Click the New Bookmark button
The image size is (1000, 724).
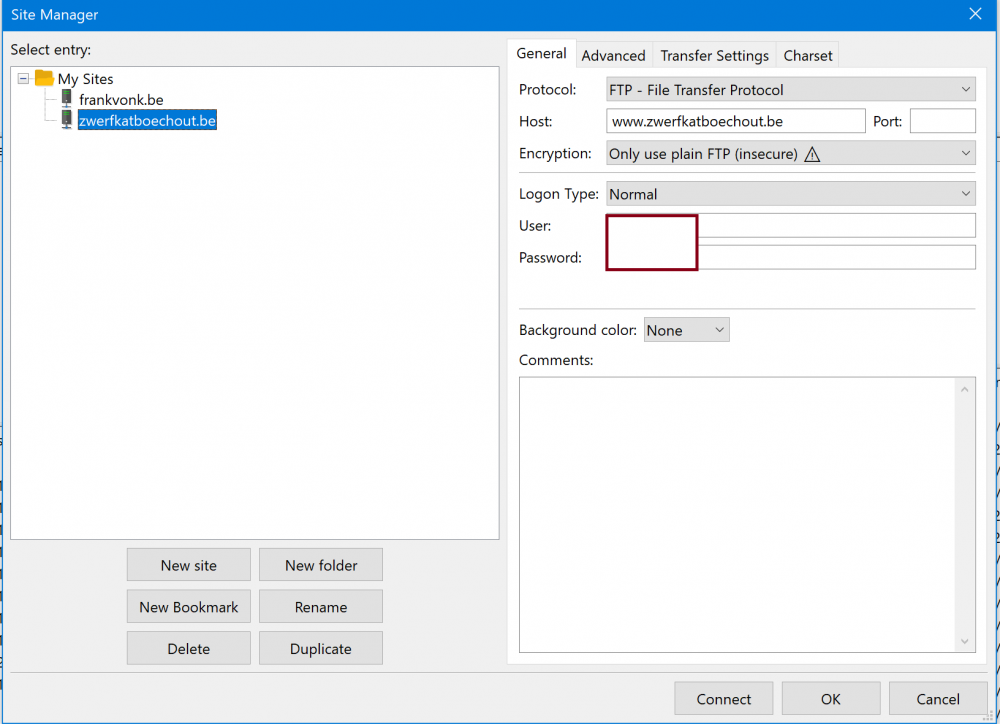189,607
